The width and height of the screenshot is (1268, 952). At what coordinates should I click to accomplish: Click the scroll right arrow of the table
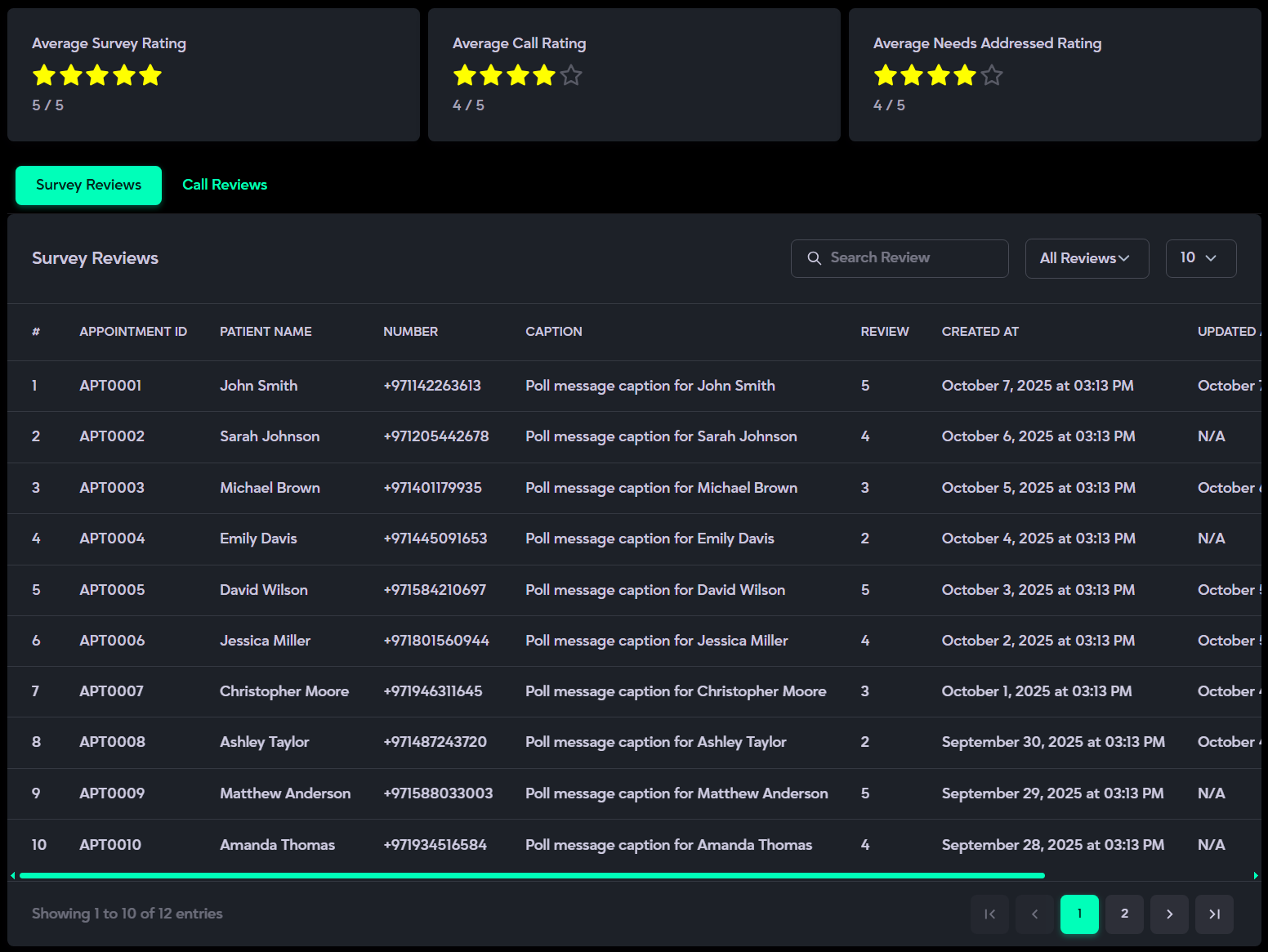1256,875
